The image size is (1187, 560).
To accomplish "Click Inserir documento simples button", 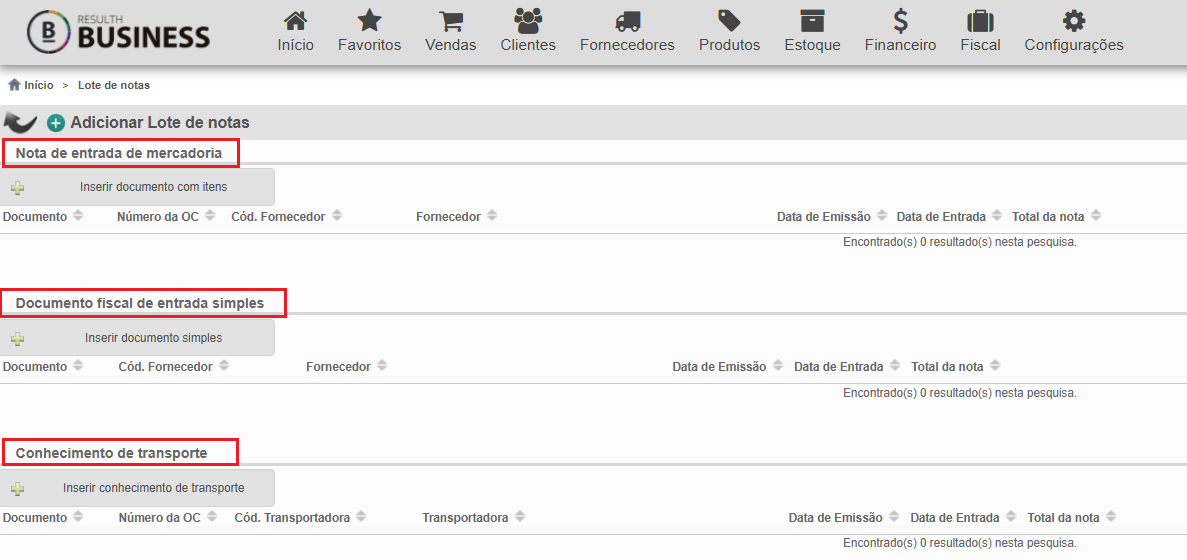I will tap(137, 338).
